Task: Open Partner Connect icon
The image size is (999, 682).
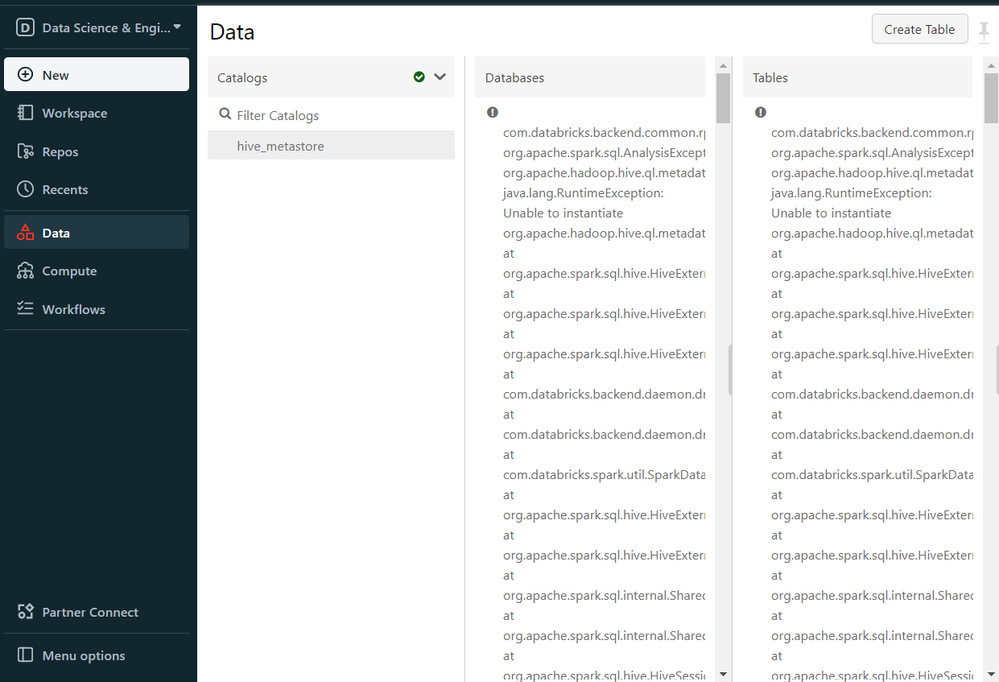Action: (25, 612)
